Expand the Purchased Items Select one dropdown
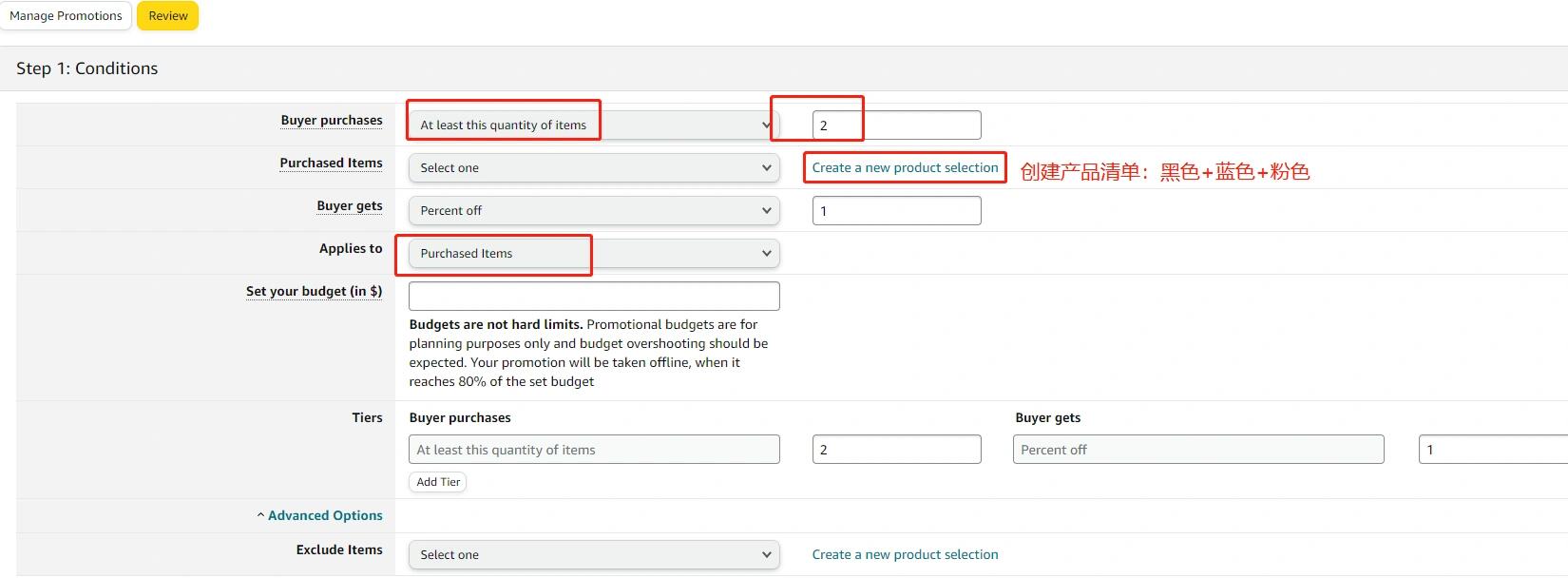 594,167
